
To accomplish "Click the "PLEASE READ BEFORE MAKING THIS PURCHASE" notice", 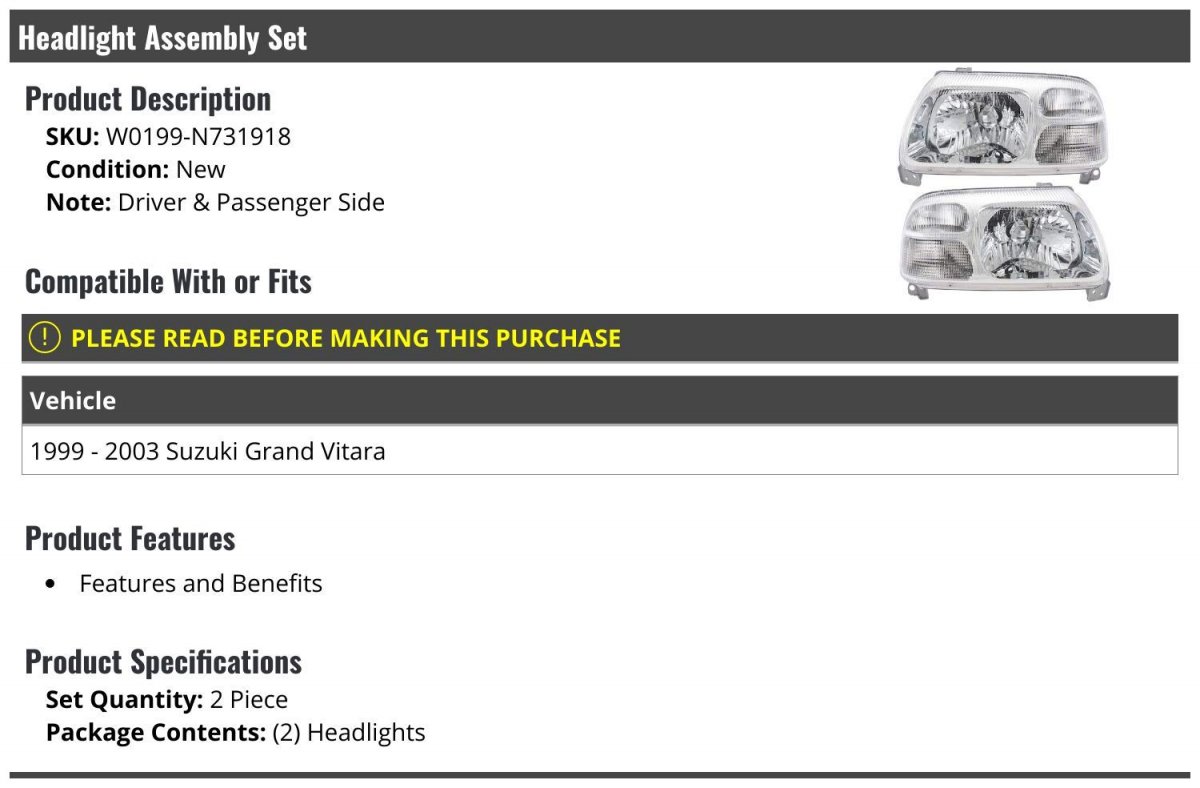I will 345,338.
